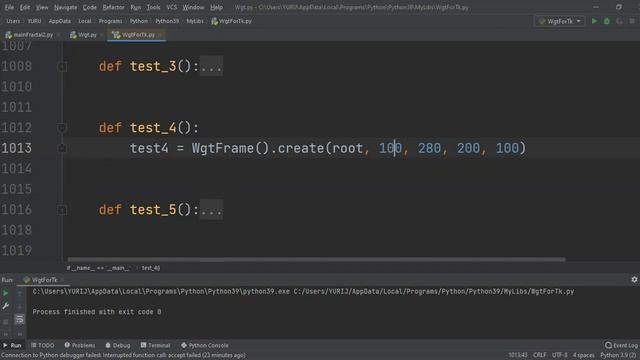Open the Problems tool window

click(x=80, y=345)
